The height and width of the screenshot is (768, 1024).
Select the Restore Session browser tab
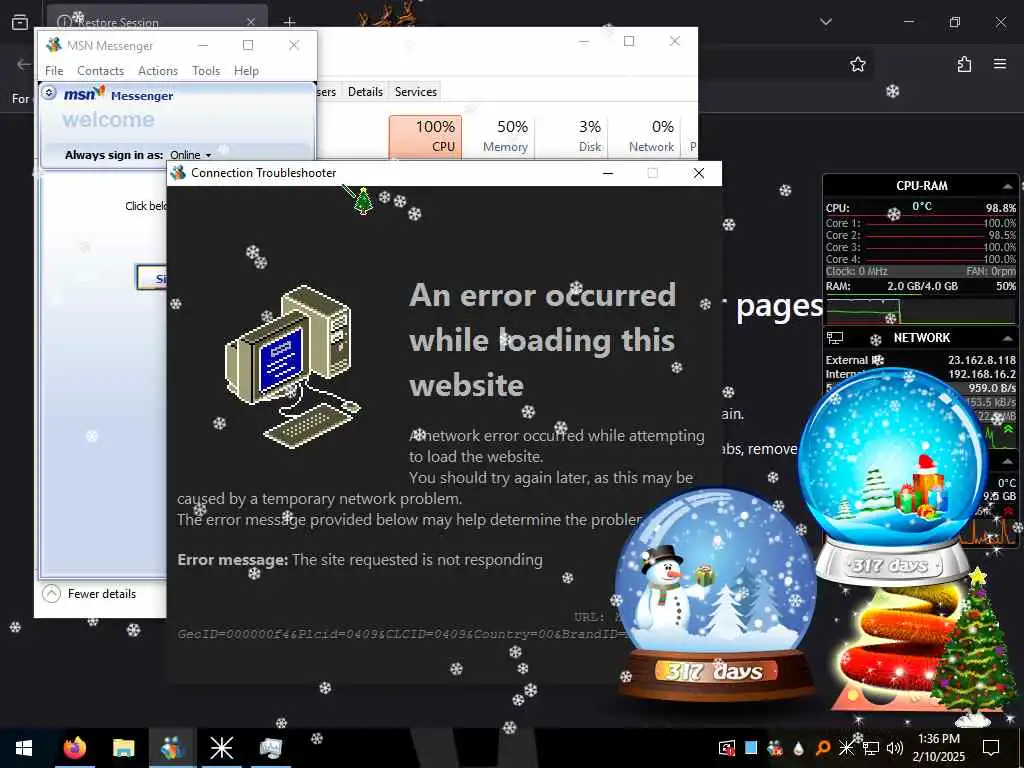157,20
